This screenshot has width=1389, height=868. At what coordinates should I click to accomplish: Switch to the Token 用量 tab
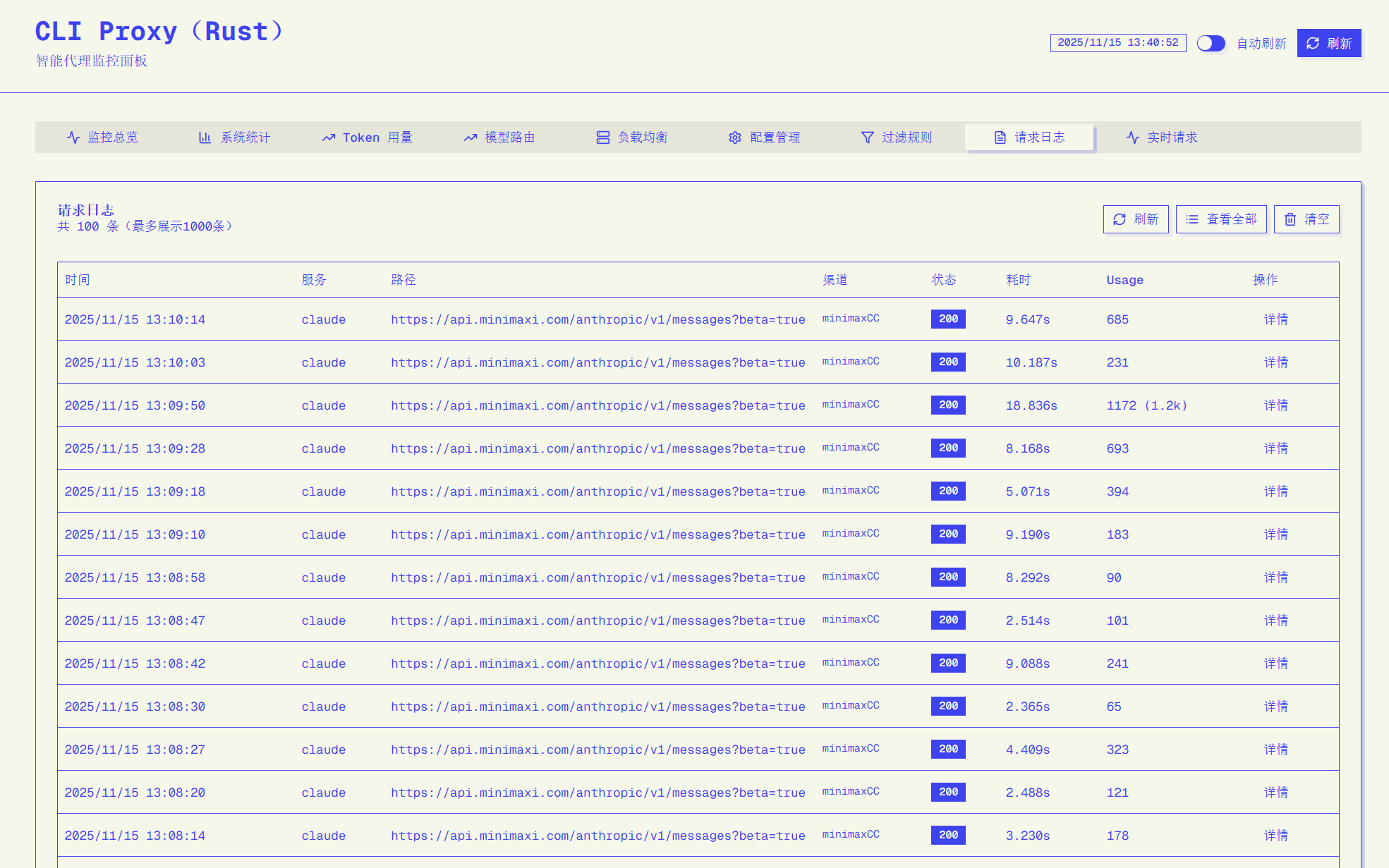click(x=367, y=137)
